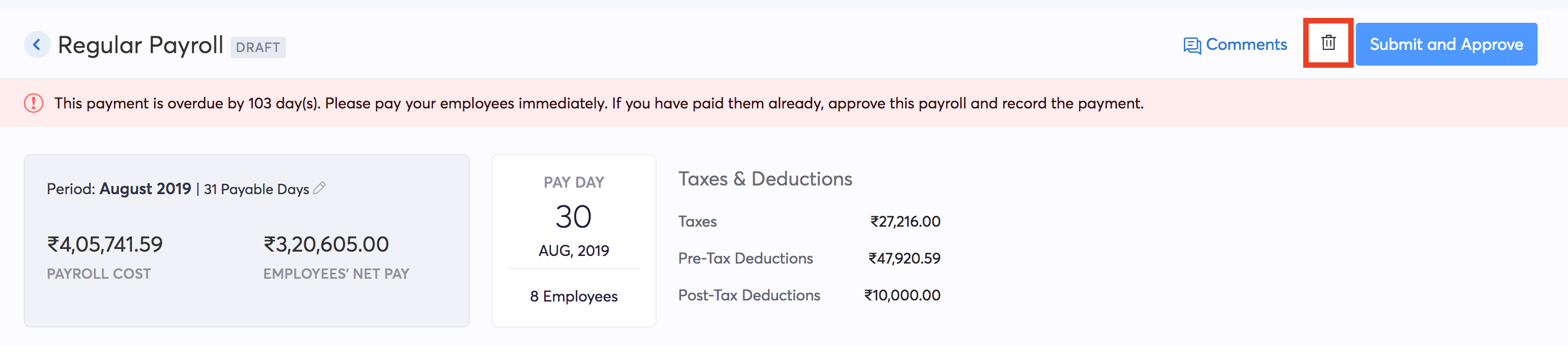The image size is (1568, 346).
Task: Click the Payroll Cost amount ₹4,05,741.59
Action: [105, 244]
